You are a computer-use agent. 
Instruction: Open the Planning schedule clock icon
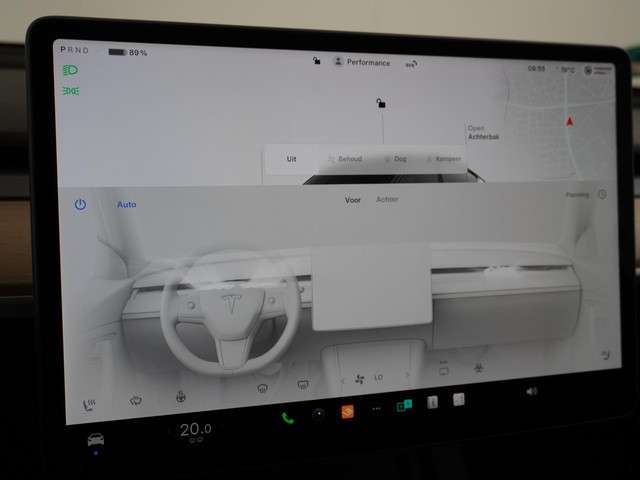[x=602, y=194]
